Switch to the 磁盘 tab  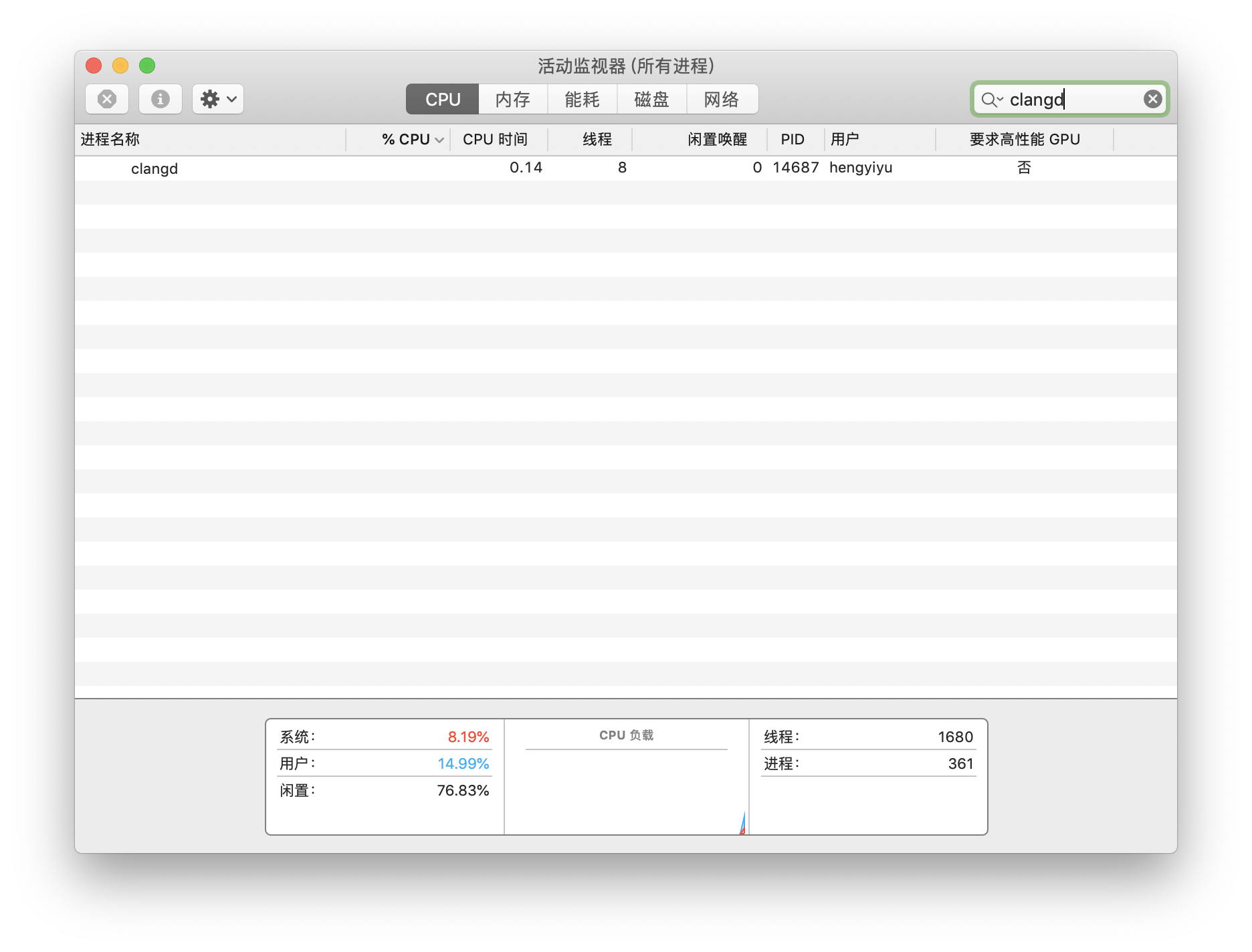pyautogui.click(x=652, y=99)
